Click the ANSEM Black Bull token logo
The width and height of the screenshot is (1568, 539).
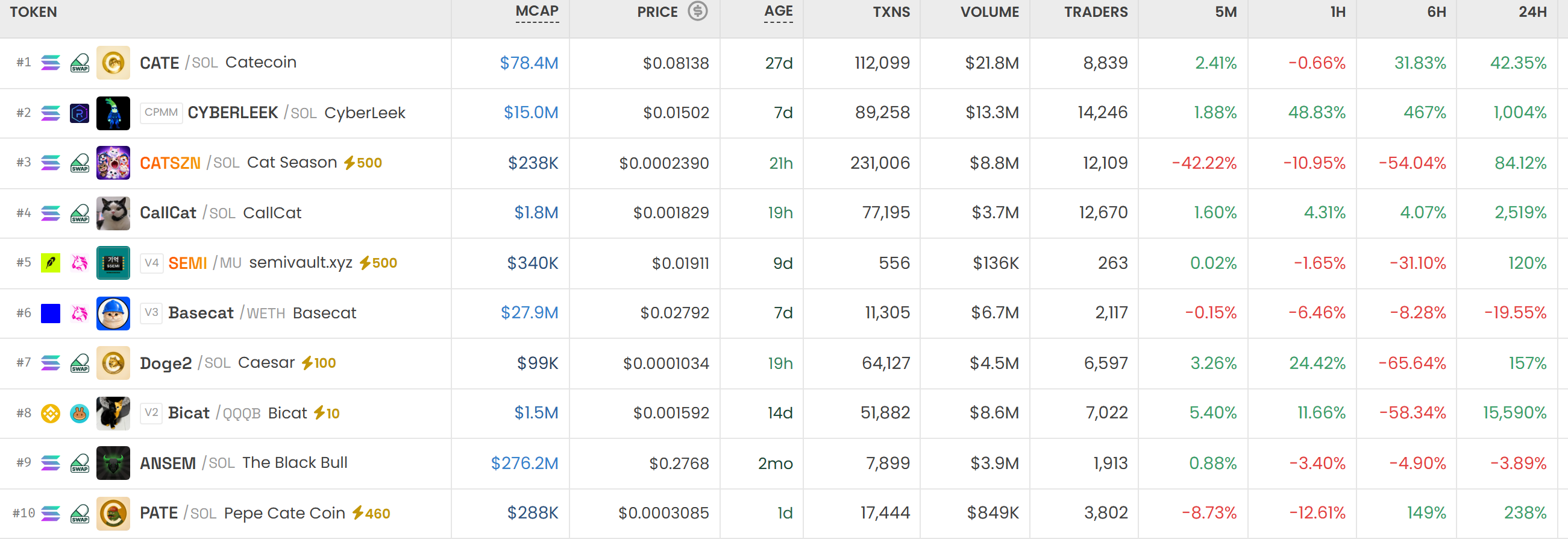[113, 464]
